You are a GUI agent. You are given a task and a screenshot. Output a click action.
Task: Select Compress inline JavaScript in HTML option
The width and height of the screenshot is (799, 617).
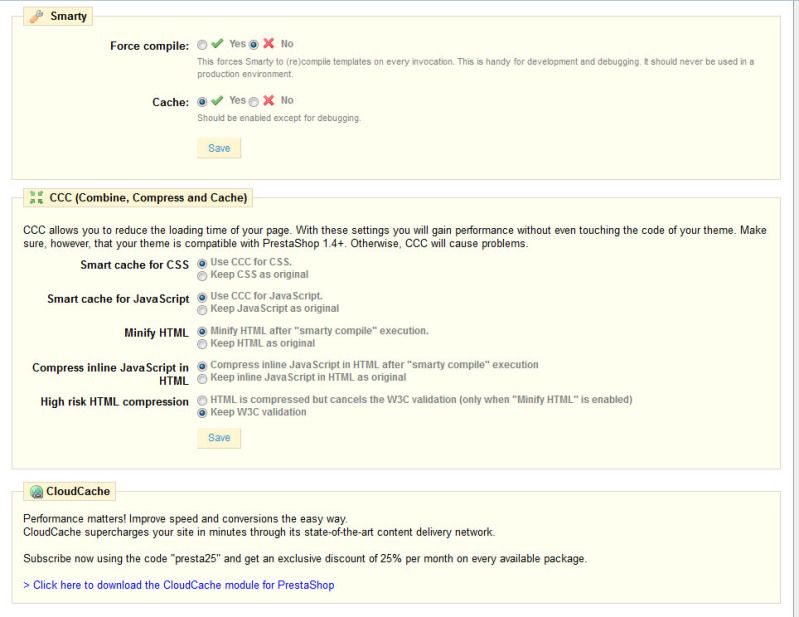point(202,366)
